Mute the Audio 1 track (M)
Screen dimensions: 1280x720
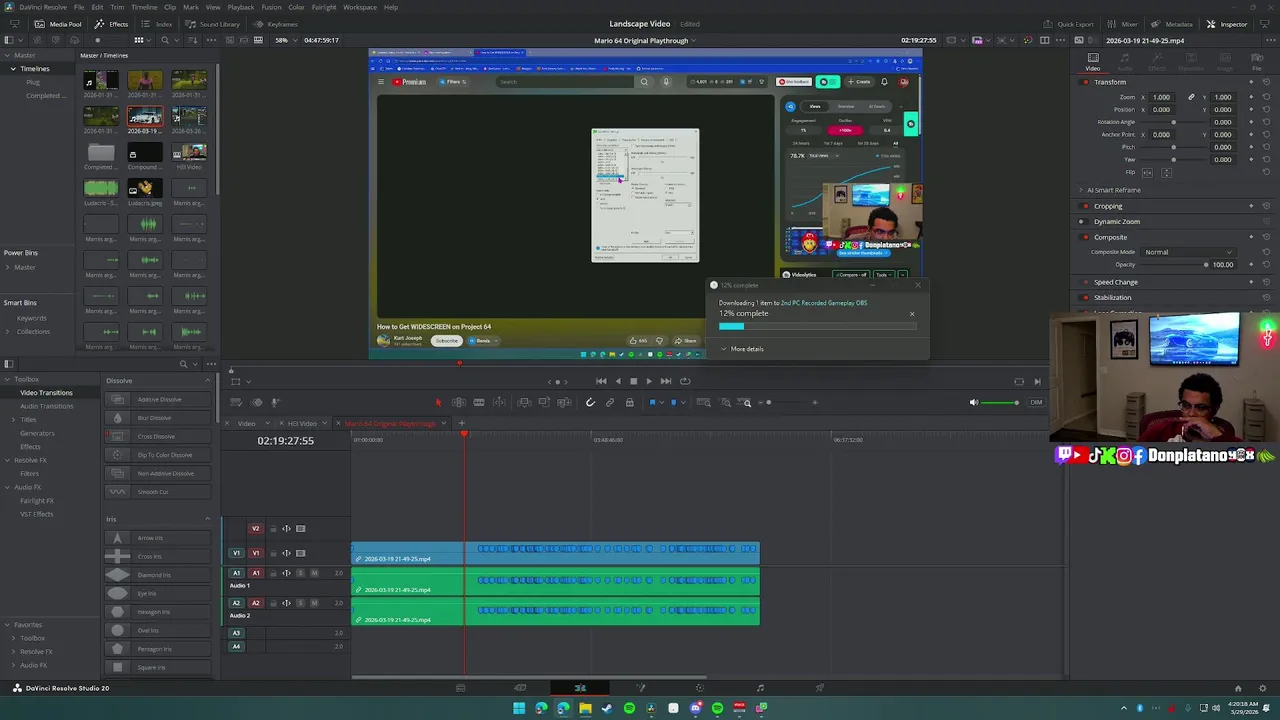pos(314,573)
